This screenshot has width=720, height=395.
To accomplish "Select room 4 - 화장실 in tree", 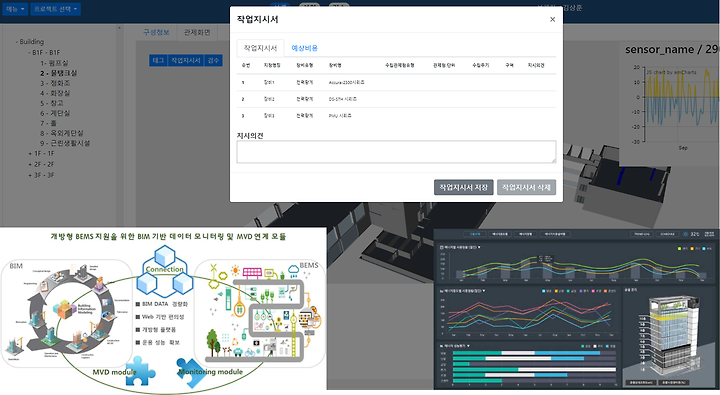I will [55, 93].
